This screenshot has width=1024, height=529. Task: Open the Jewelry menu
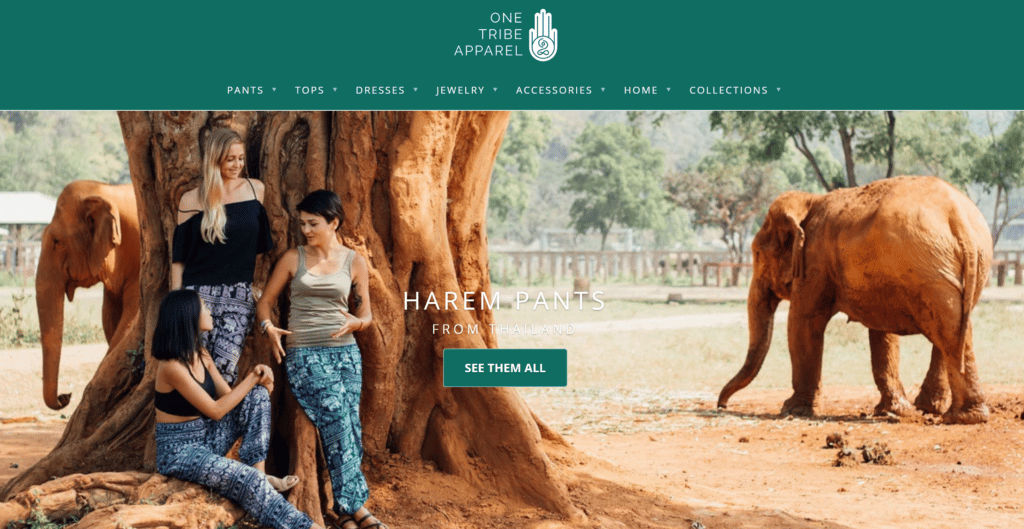[460, 90]
